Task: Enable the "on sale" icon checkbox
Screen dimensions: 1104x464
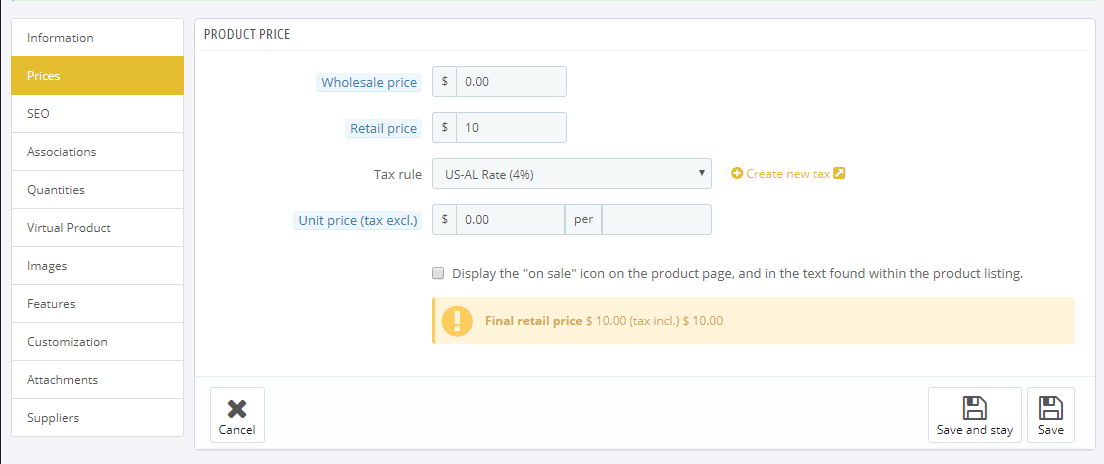Action: (x=438, y=273)
